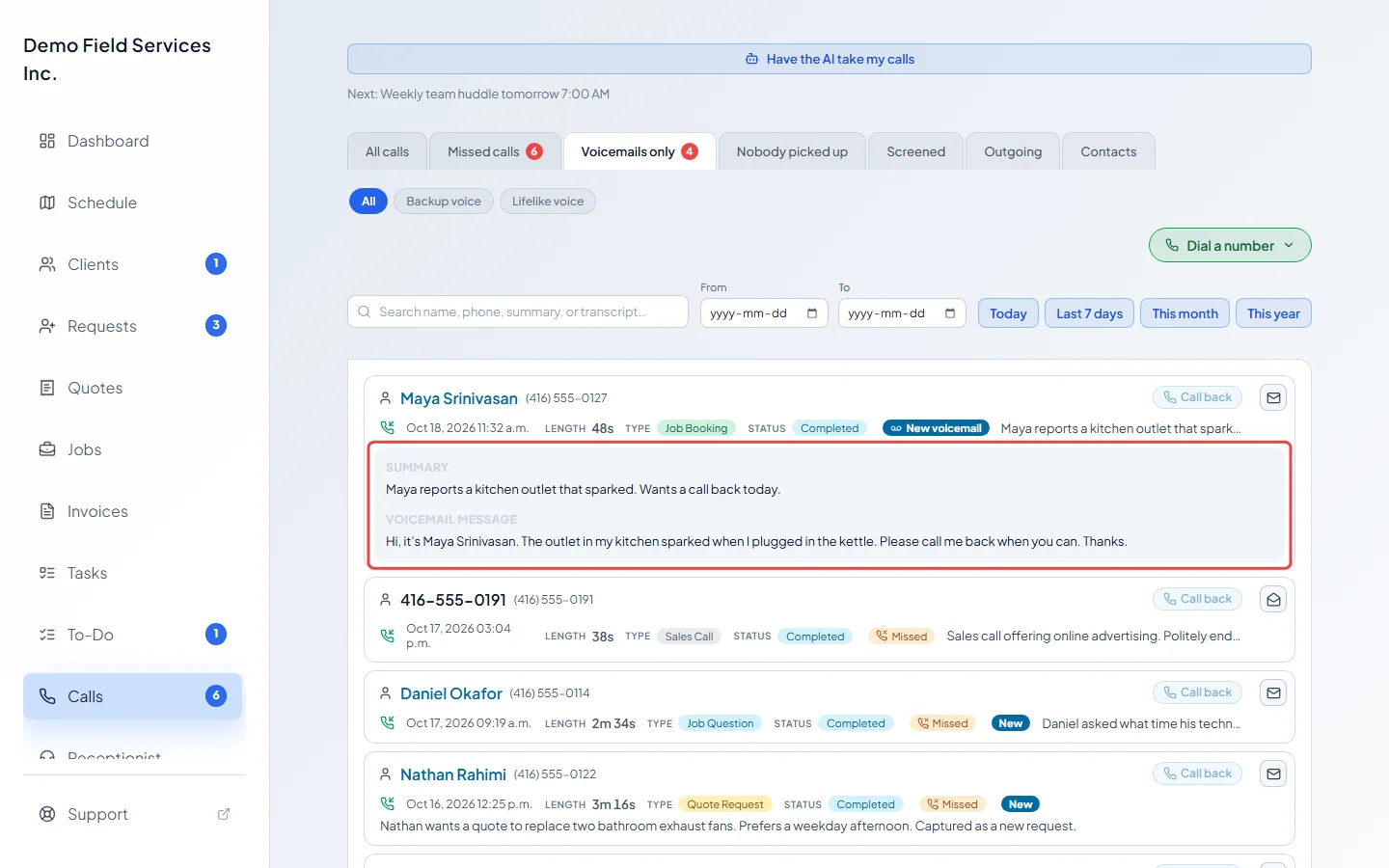Click the Jobs briefcase icon
This screenshot has width=1389, height=868.
tap(47, 449)
